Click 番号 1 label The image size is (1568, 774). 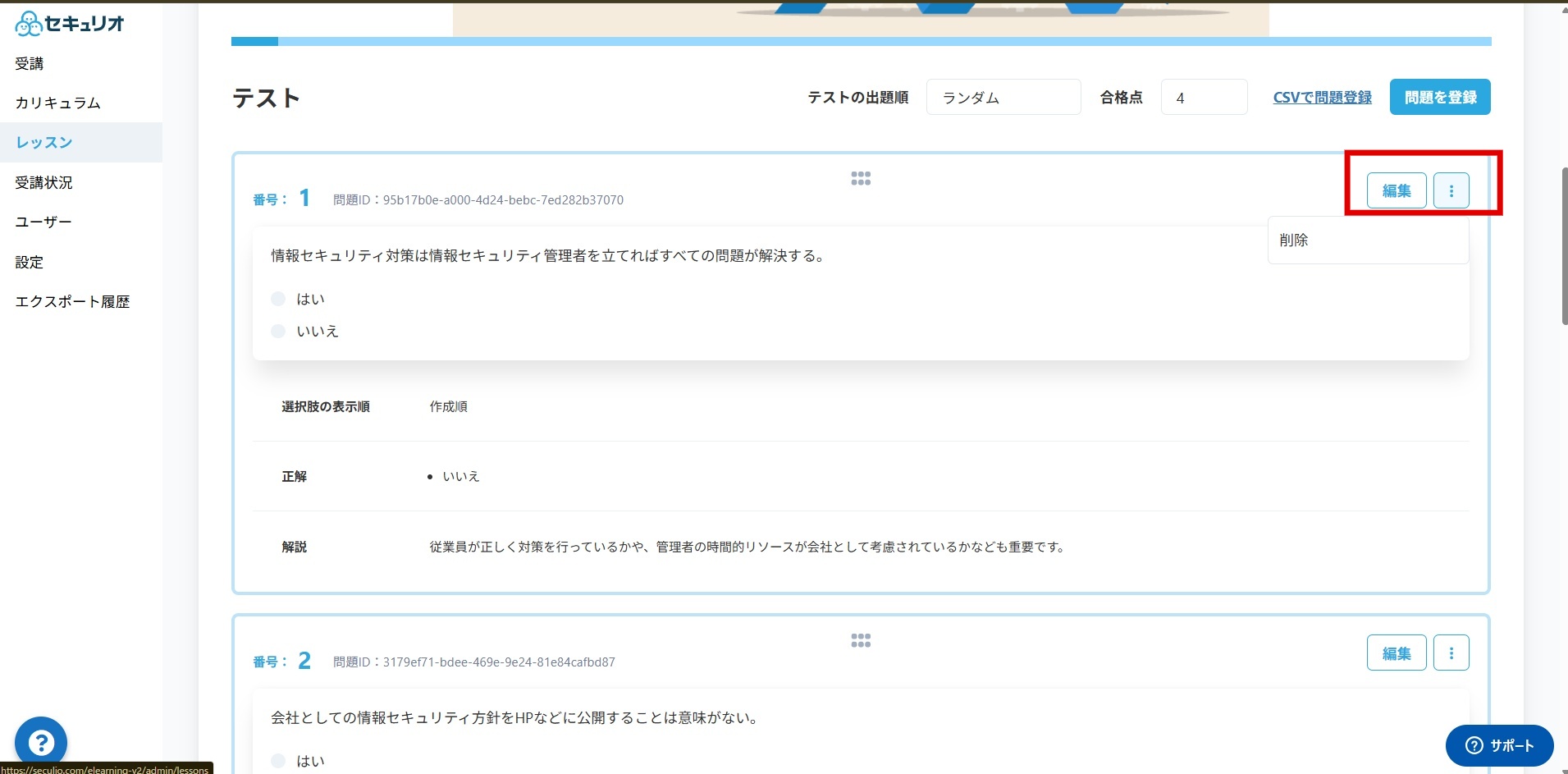tap(281, 198)
